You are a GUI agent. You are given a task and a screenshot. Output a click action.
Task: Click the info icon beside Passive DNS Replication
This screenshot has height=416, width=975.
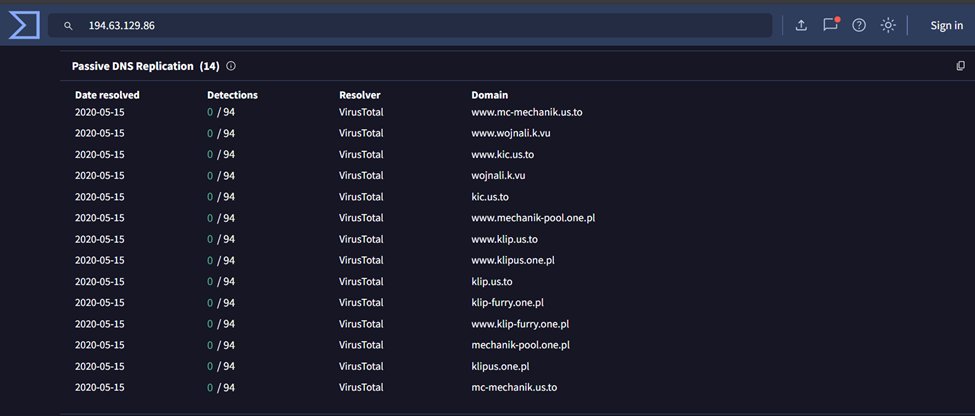point(231,66)
